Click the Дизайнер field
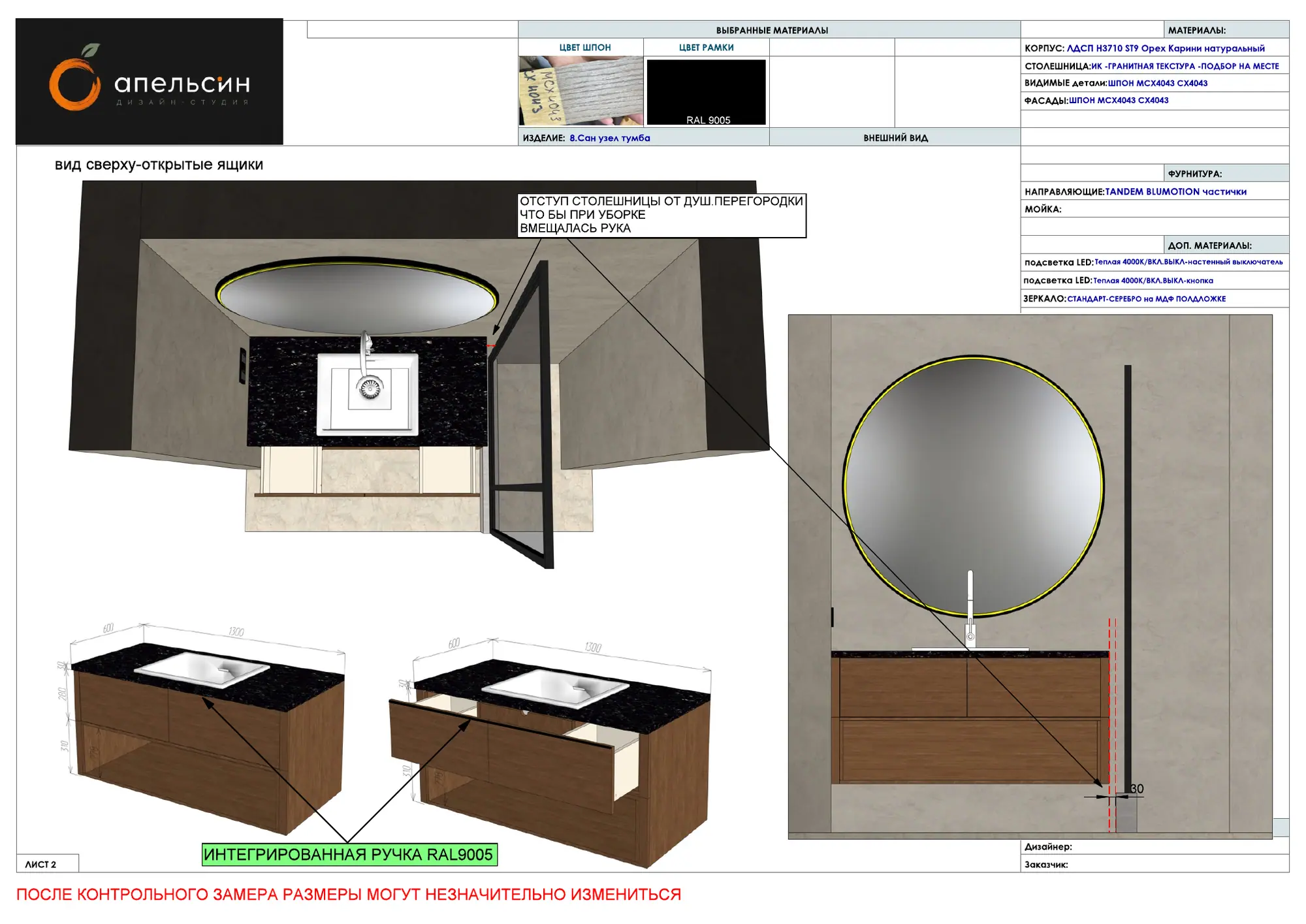 (x=1155, y=847)
